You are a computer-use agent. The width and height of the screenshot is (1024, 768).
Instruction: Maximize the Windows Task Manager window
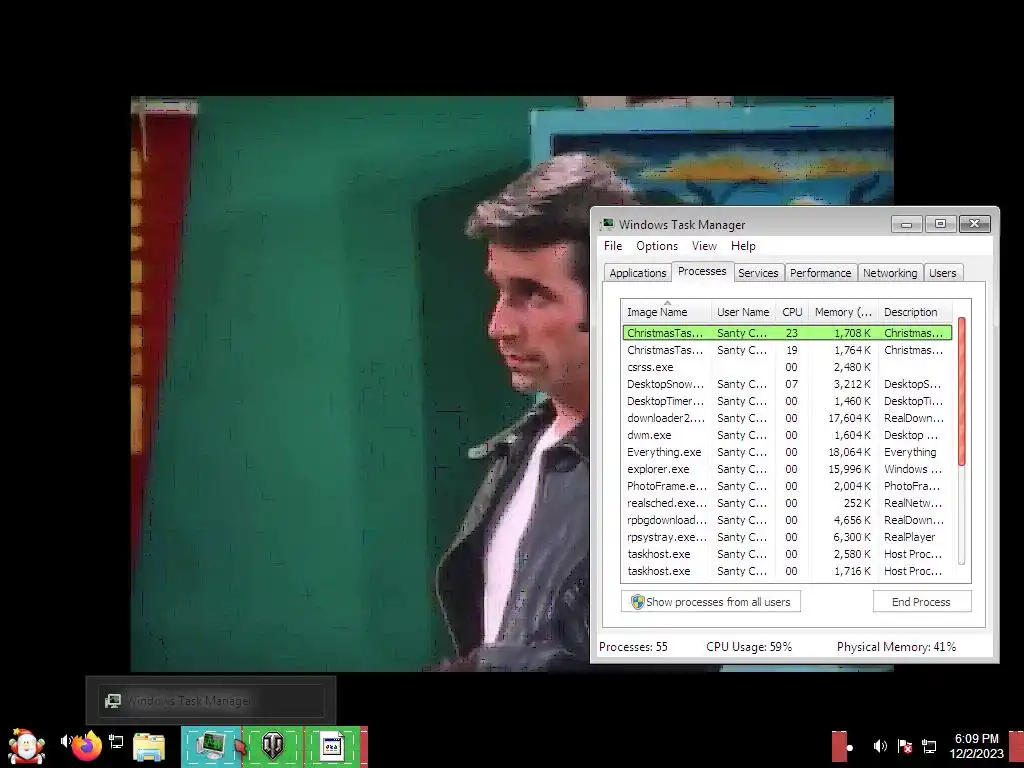tap(940, 224)
